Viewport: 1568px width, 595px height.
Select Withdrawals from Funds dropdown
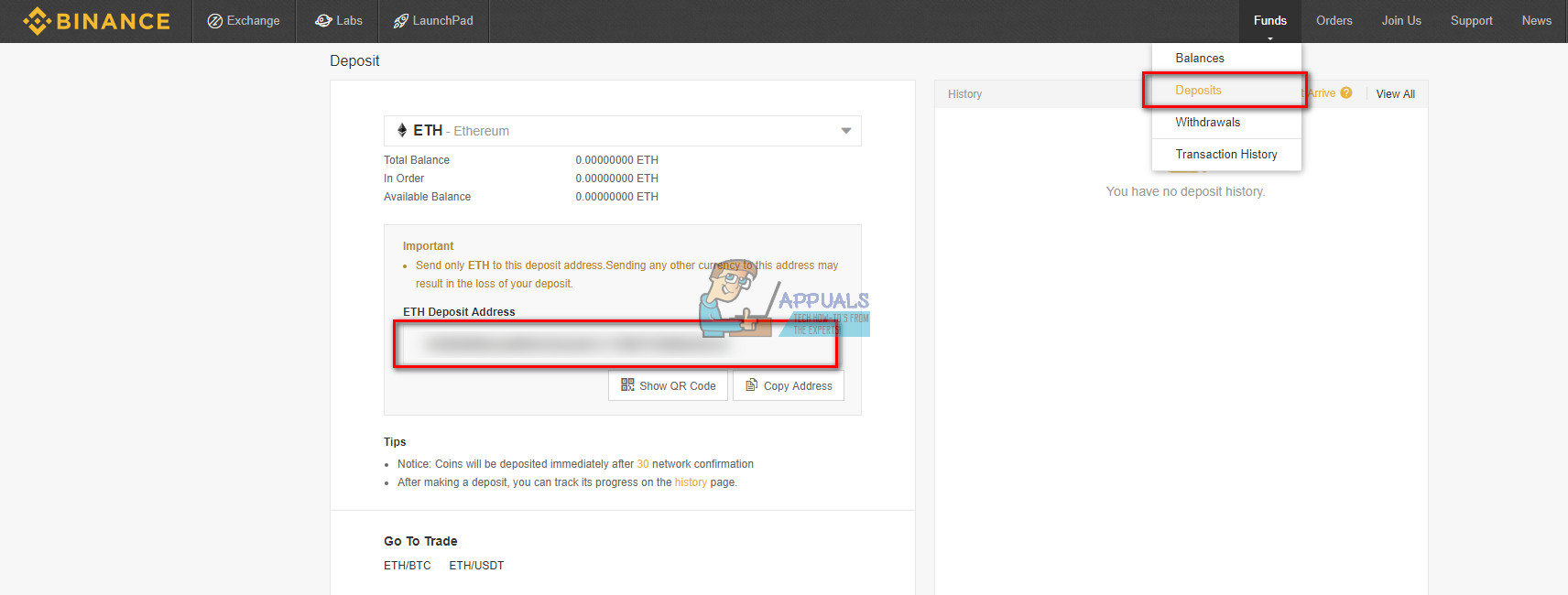click(x=1226, y=122)
